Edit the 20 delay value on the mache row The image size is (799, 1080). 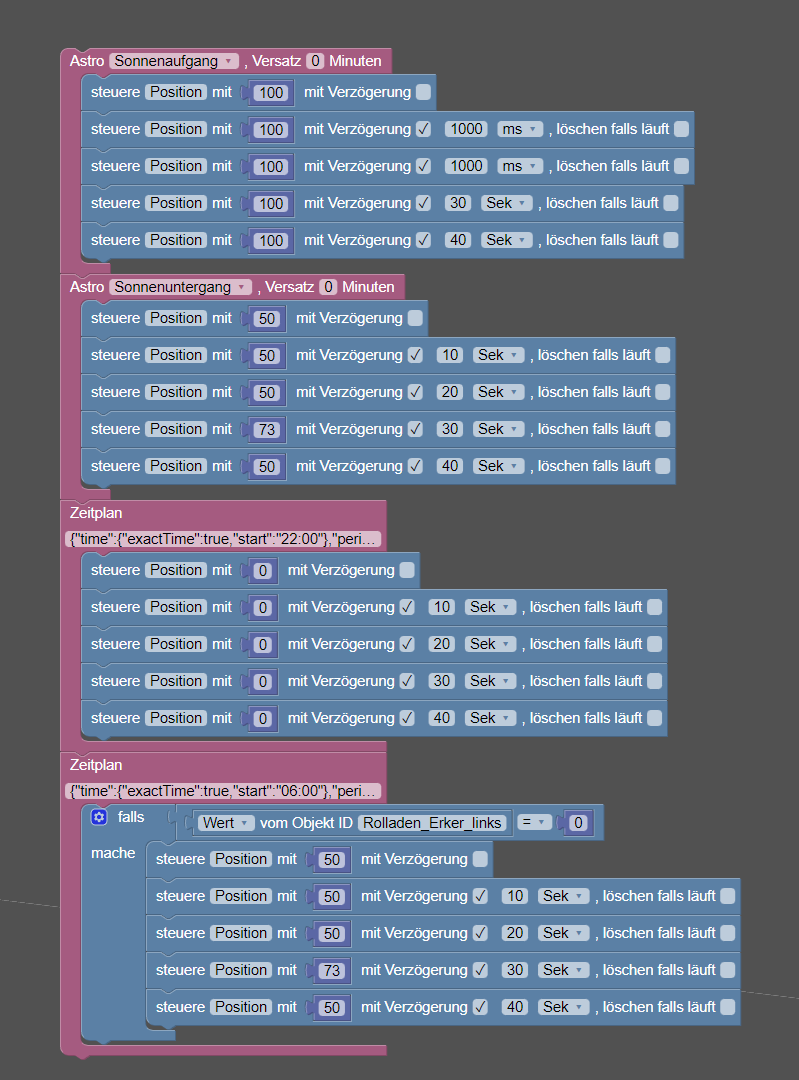(515, 933)
